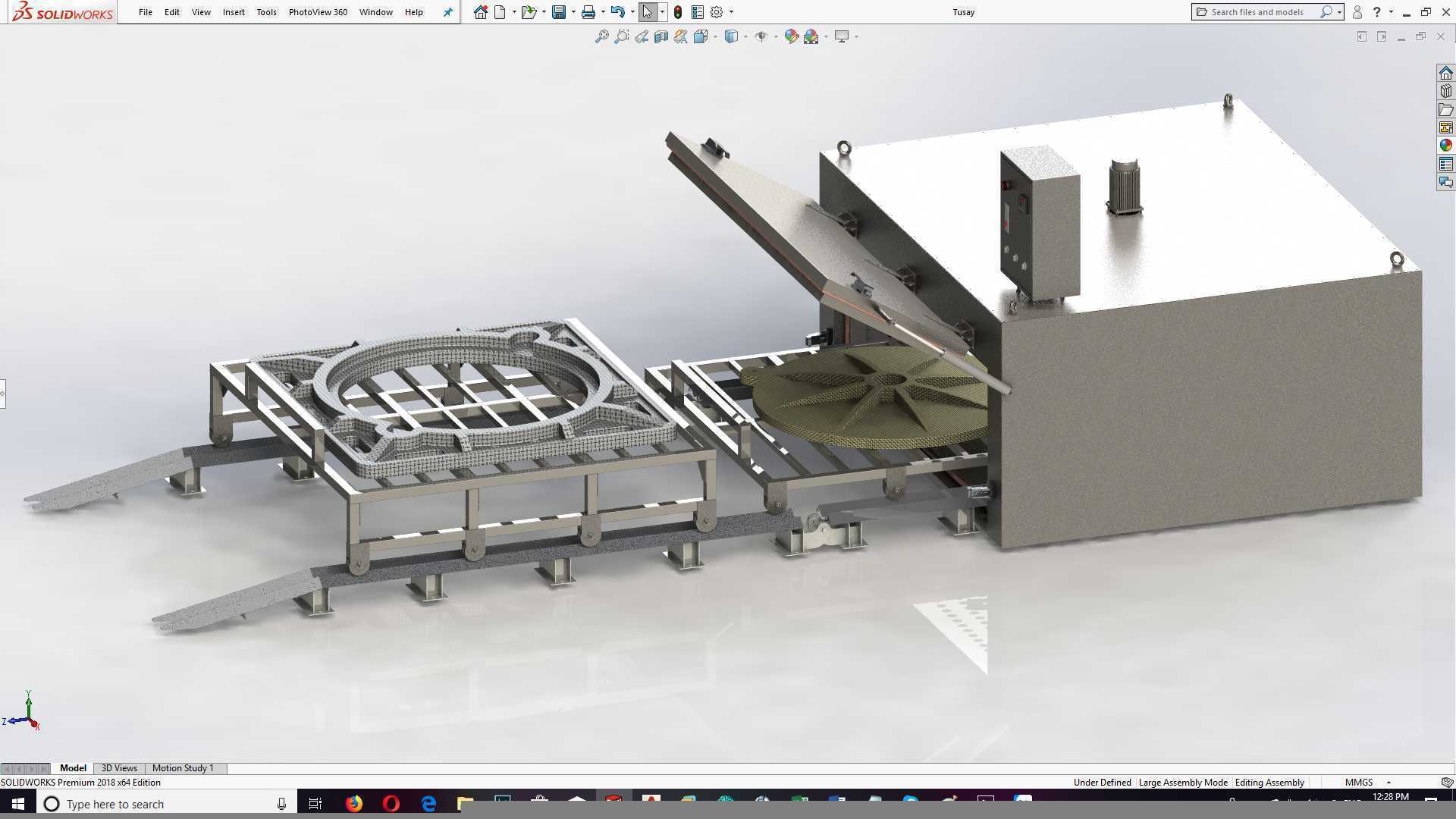The image size is (1456, 819).
Task: Click the SOLIDWORKS logo
Action: point(64,12)
